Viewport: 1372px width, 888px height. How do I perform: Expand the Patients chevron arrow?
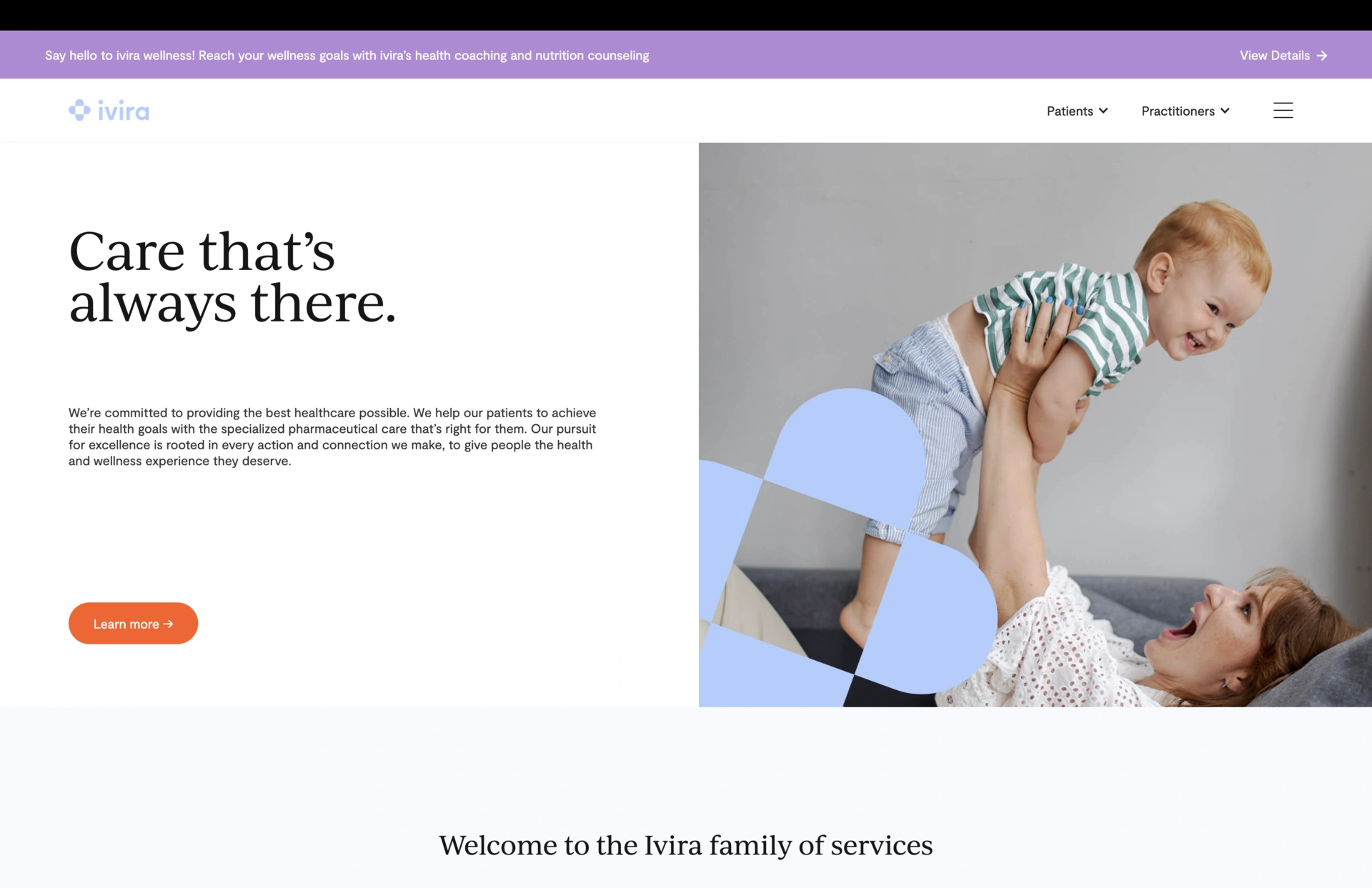(1103, 111)
